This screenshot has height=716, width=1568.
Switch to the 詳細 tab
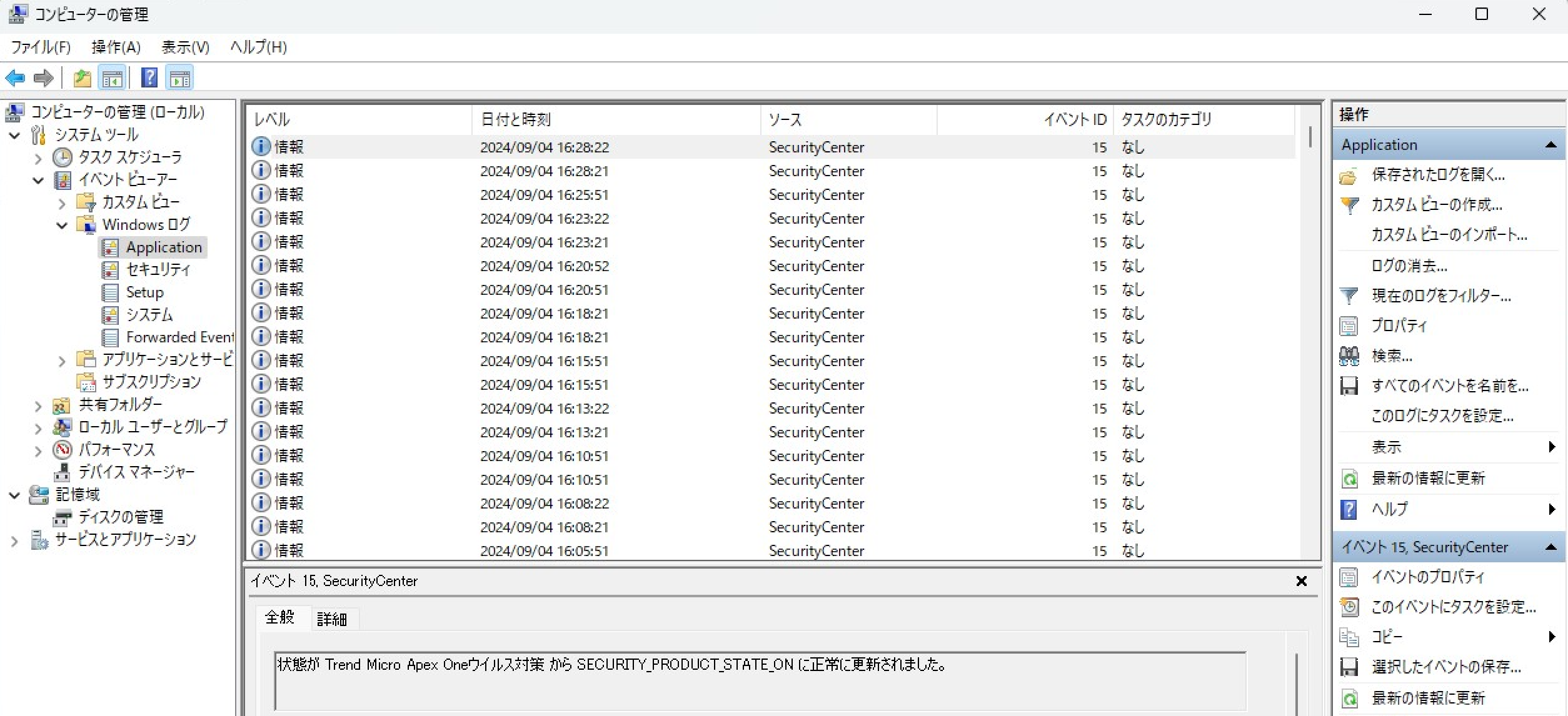[333, 618]
